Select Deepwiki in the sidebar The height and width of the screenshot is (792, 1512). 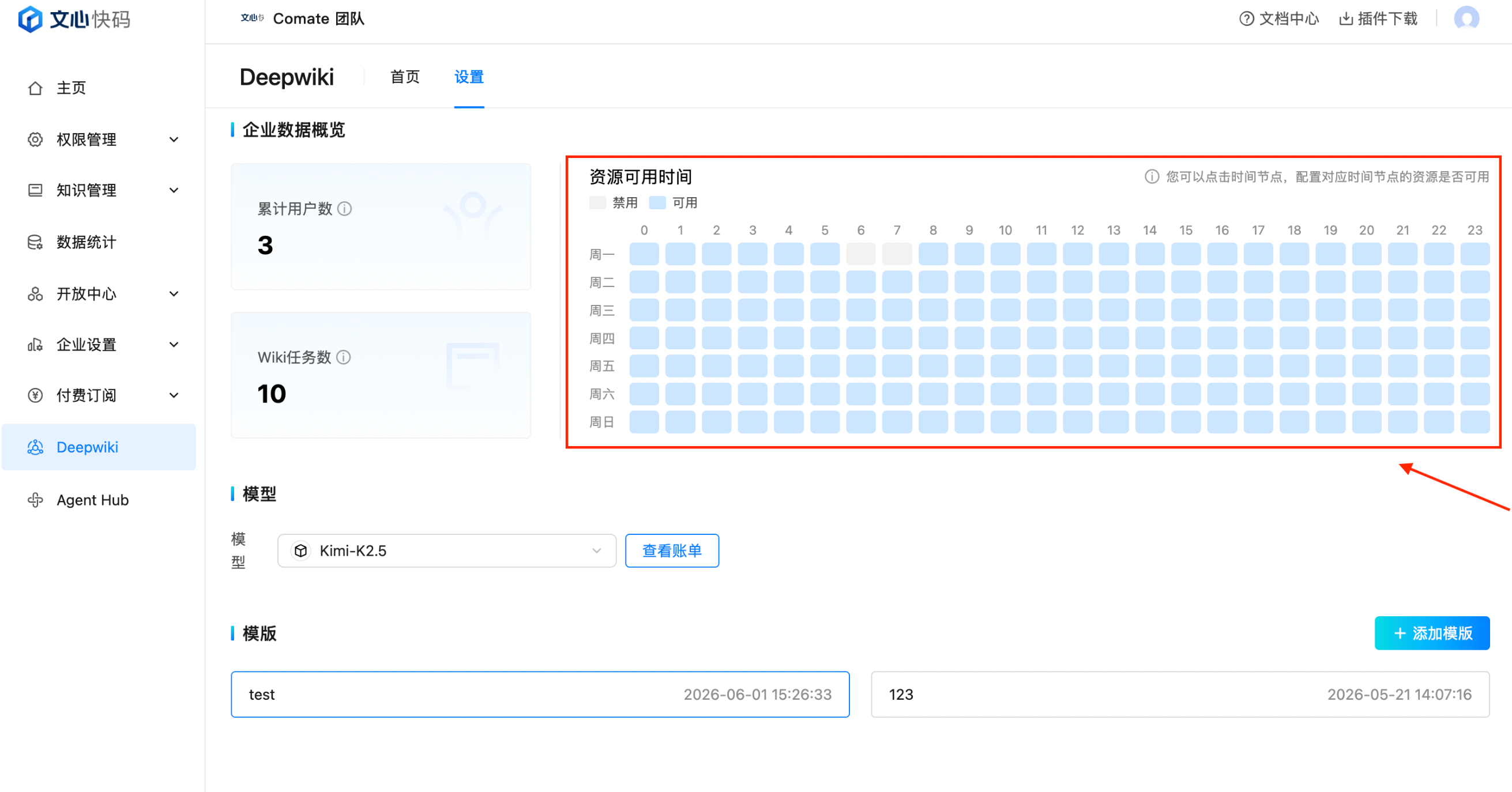pyautogui.click(x=99, y=448)
